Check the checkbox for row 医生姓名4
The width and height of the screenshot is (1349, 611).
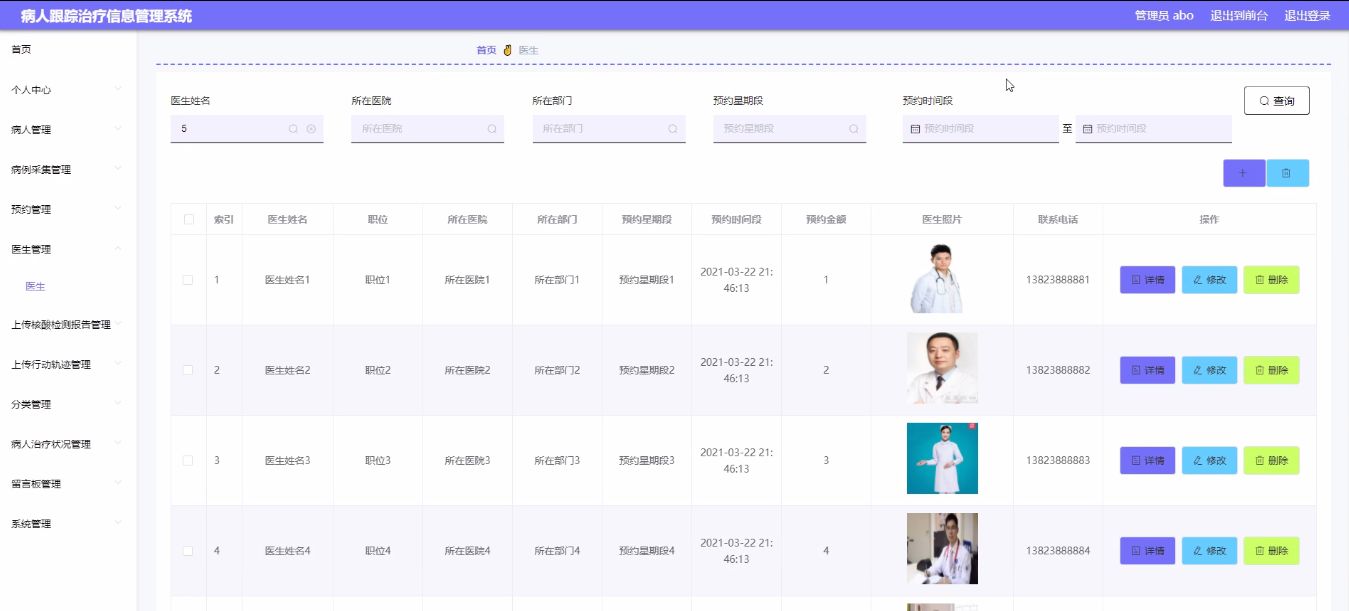188,551
